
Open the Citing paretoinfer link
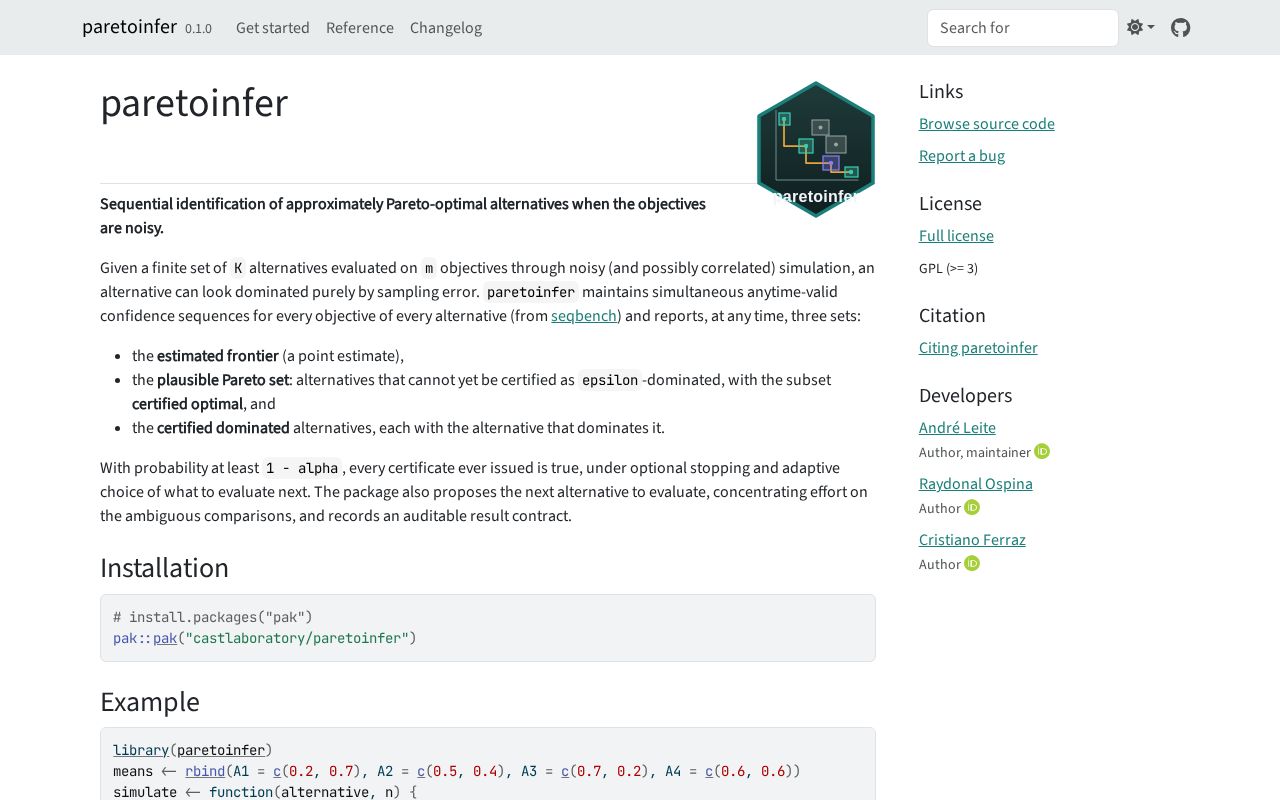coord(978,348)
